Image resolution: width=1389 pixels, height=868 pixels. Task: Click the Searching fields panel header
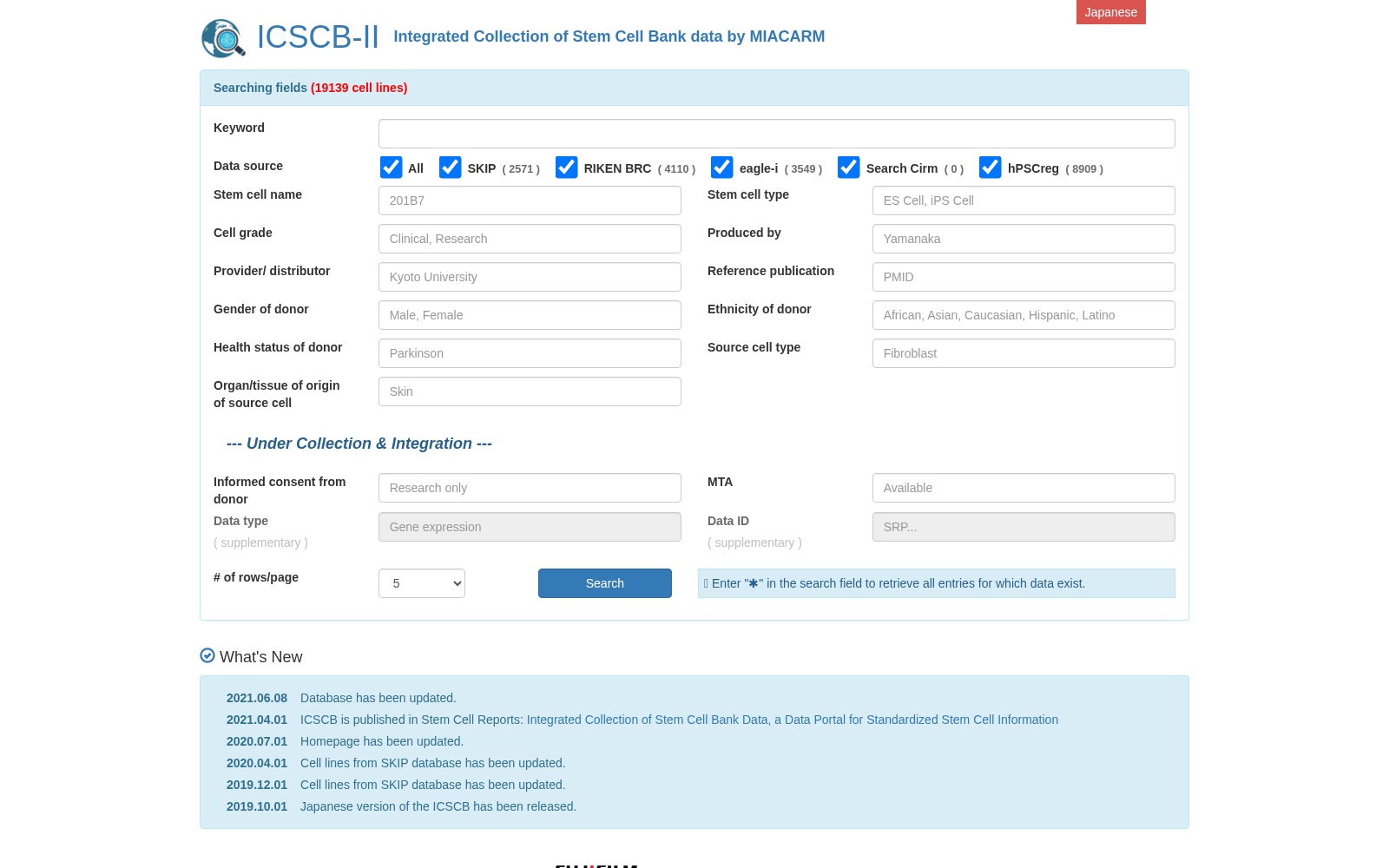point(694,88)
